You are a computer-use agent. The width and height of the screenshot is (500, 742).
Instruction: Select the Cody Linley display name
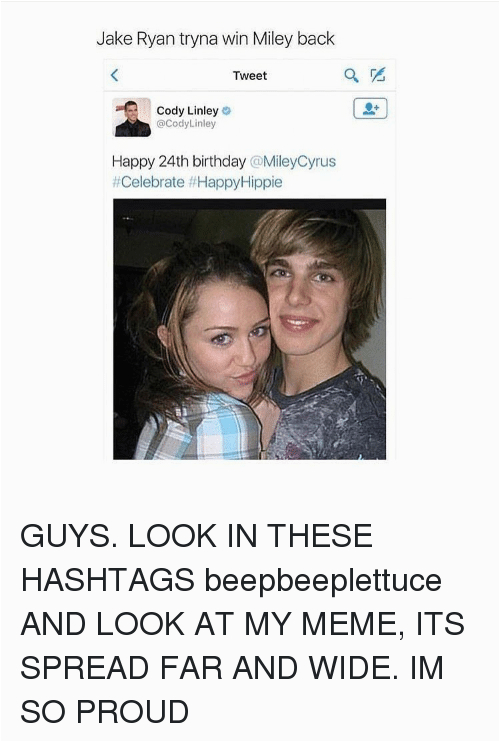pos(187,111)
